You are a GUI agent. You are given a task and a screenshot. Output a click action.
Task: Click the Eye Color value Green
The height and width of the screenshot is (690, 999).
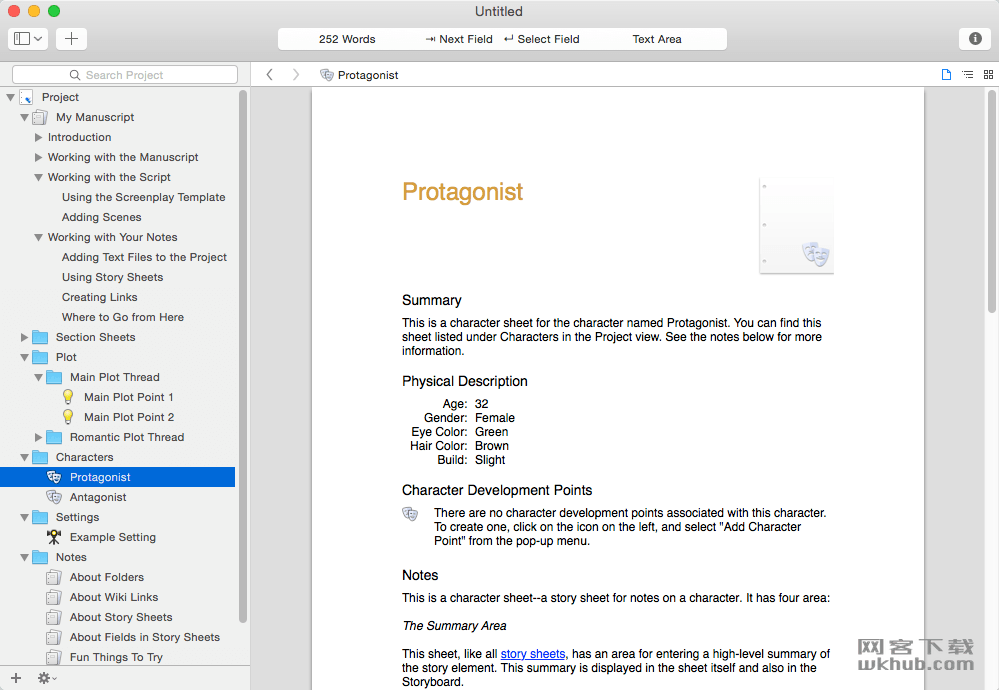(x=491, y=432)
